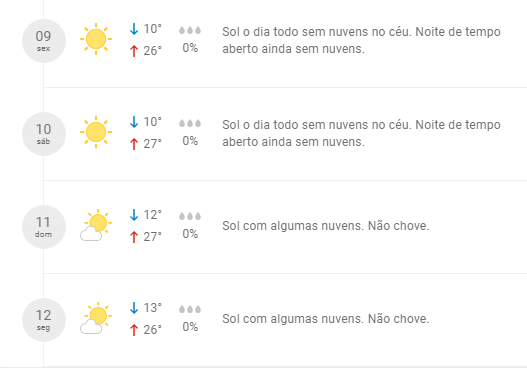
Task: Click the 13° minimum temperature on day 12
Action: pyautogui.click(x=153, y=308)
